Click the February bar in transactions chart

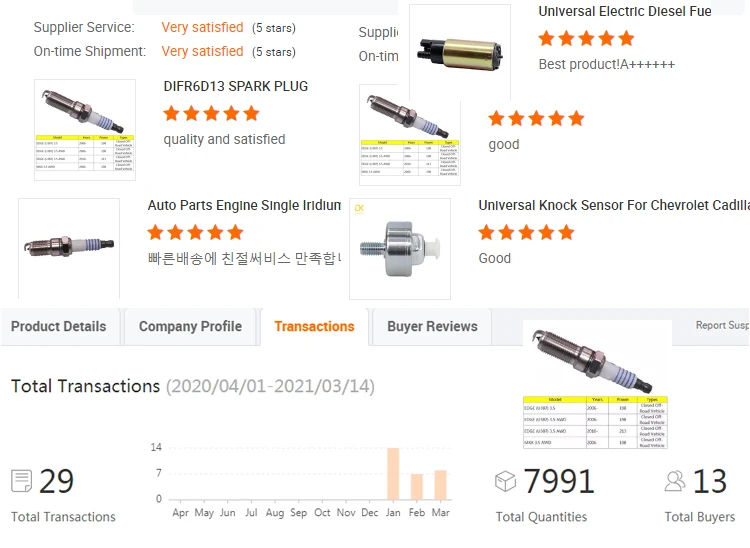pos(417,487)
